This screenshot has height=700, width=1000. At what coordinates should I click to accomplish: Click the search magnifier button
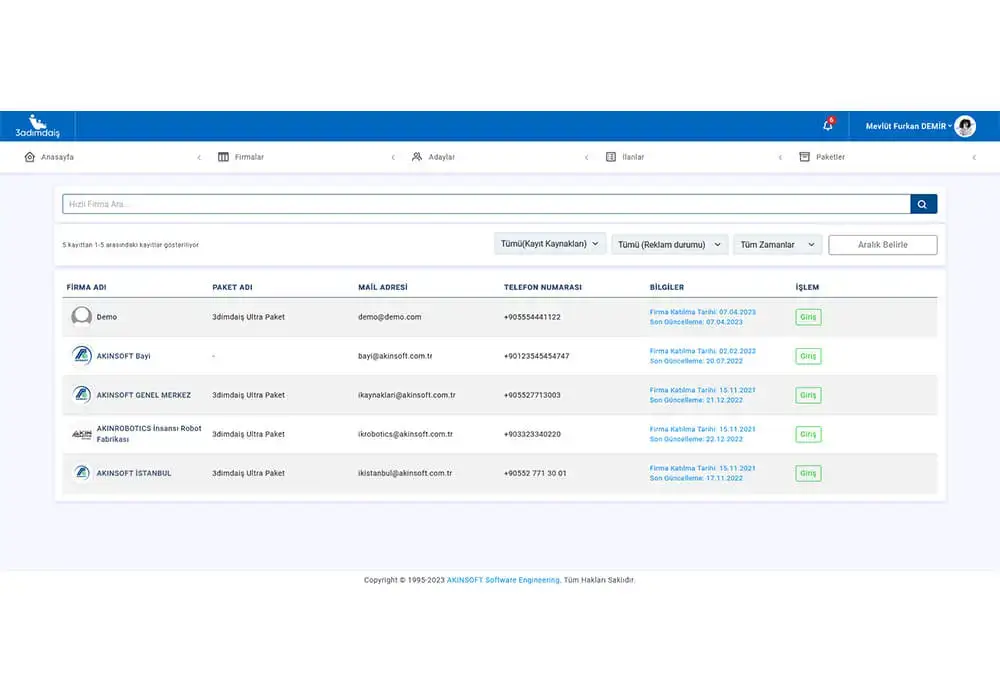923,204
